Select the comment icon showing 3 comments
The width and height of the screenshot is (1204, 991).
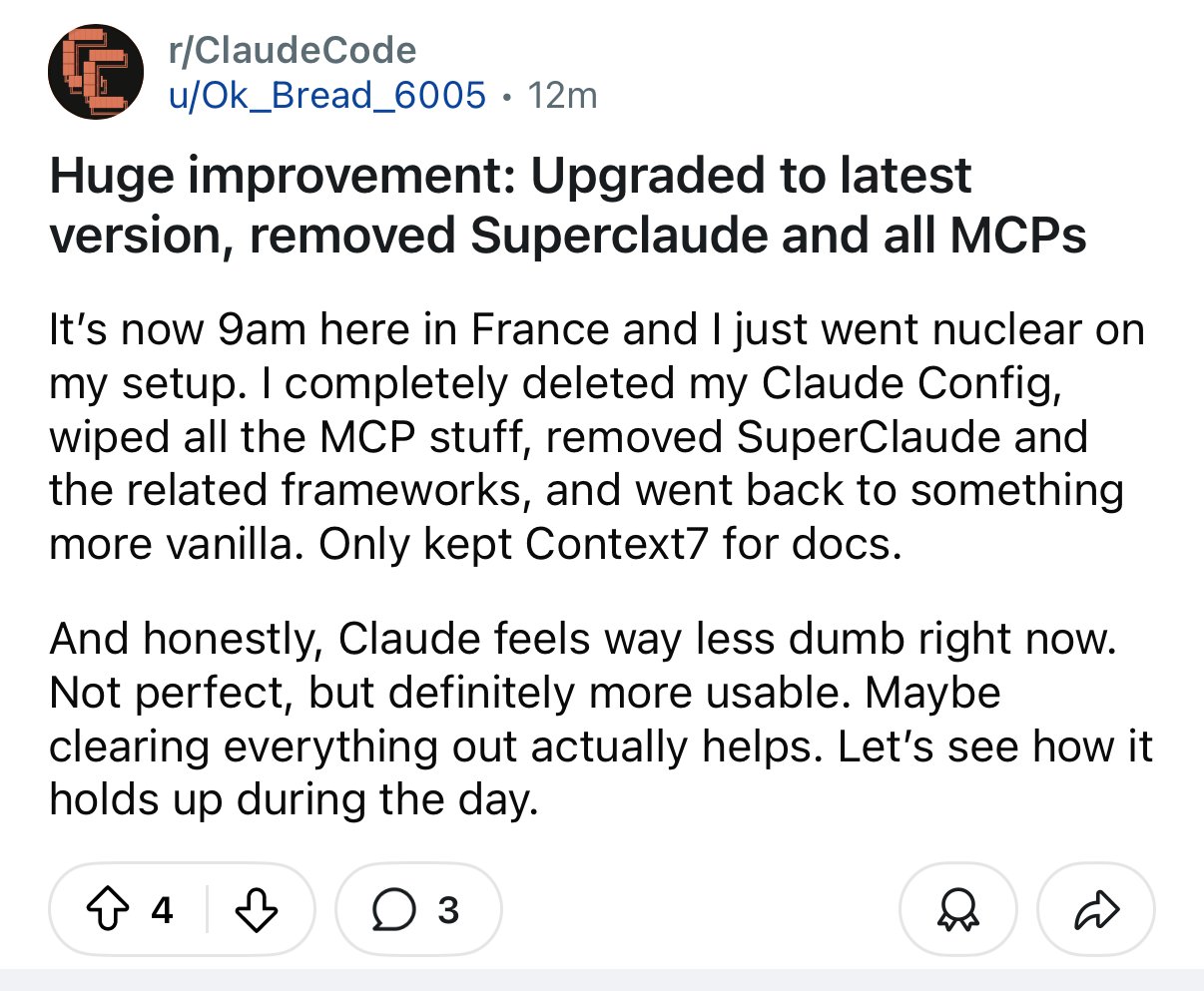point(417,909)
